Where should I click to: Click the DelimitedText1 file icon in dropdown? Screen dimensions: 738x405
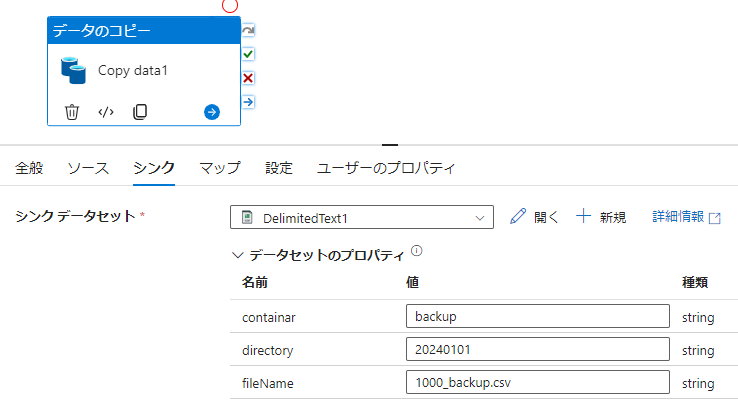click(247, 218)
